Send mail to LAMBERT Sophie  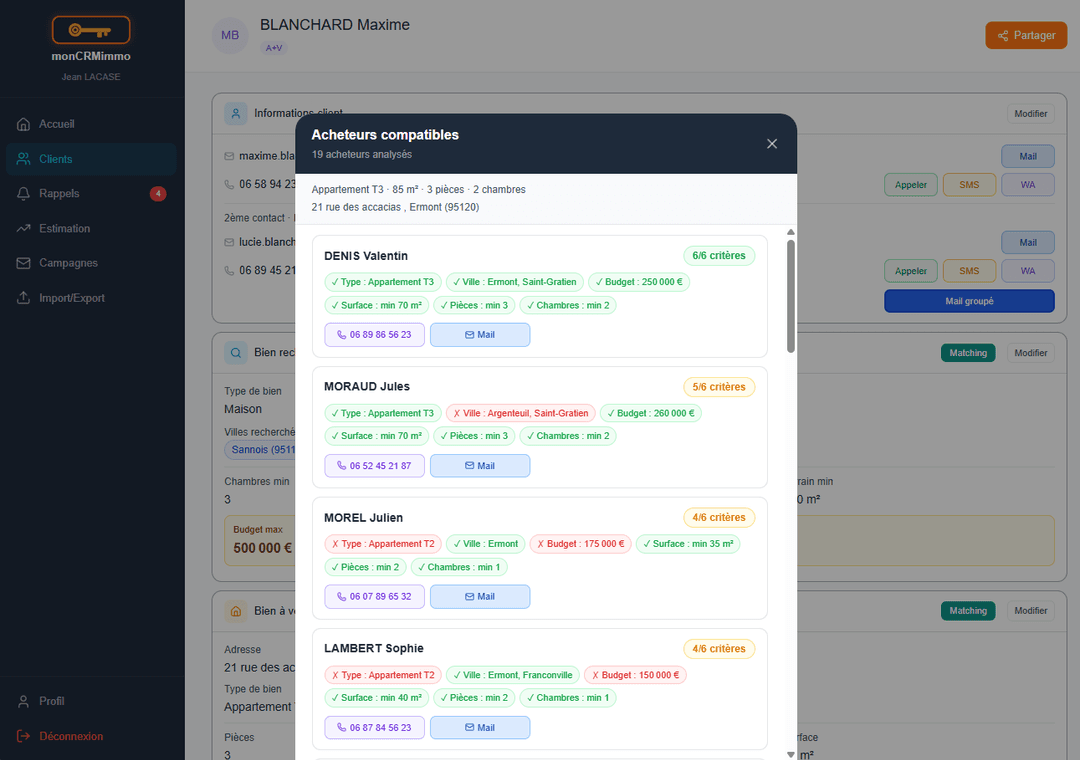point(480,728)
